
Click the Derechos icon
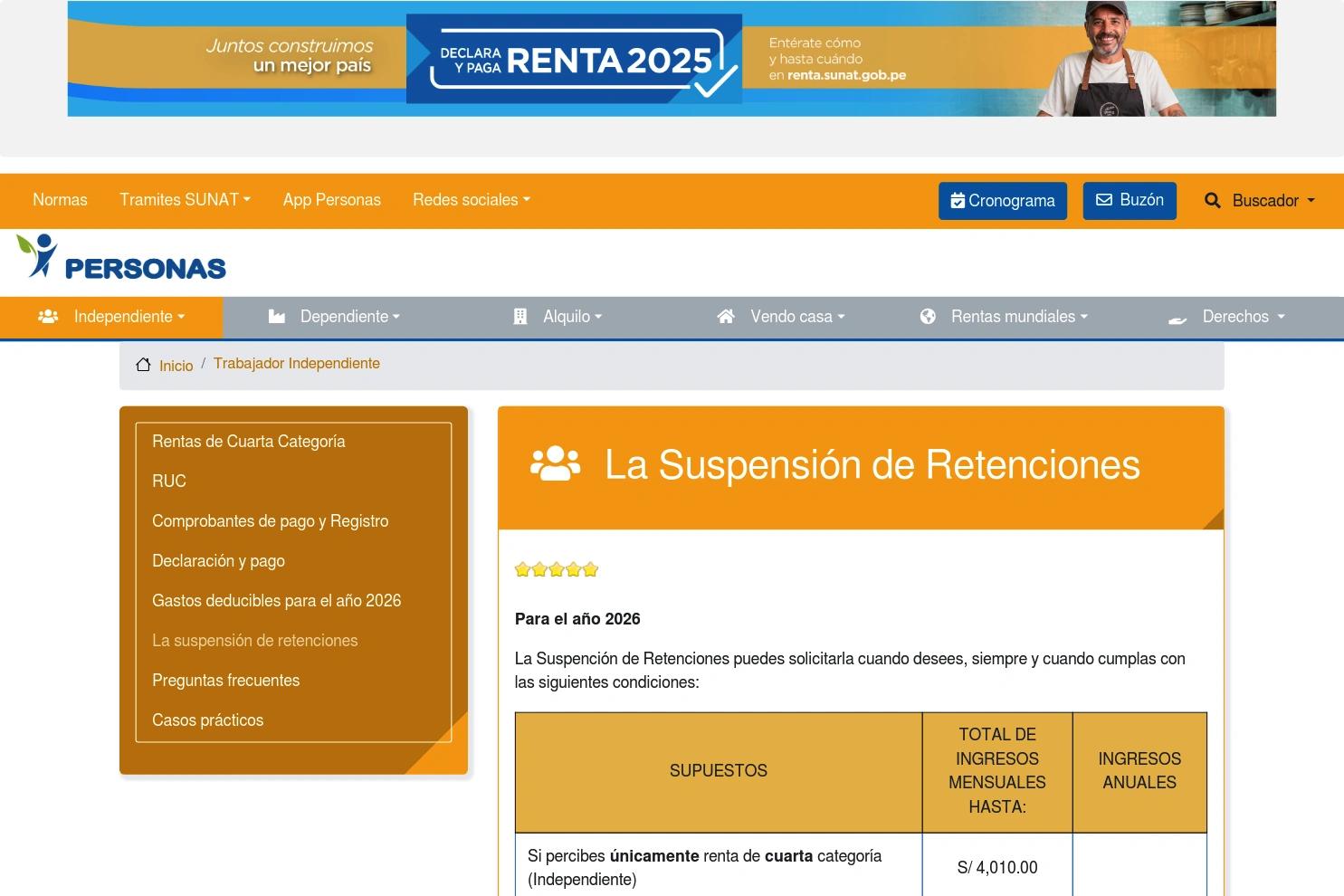tap(1177, 319)
